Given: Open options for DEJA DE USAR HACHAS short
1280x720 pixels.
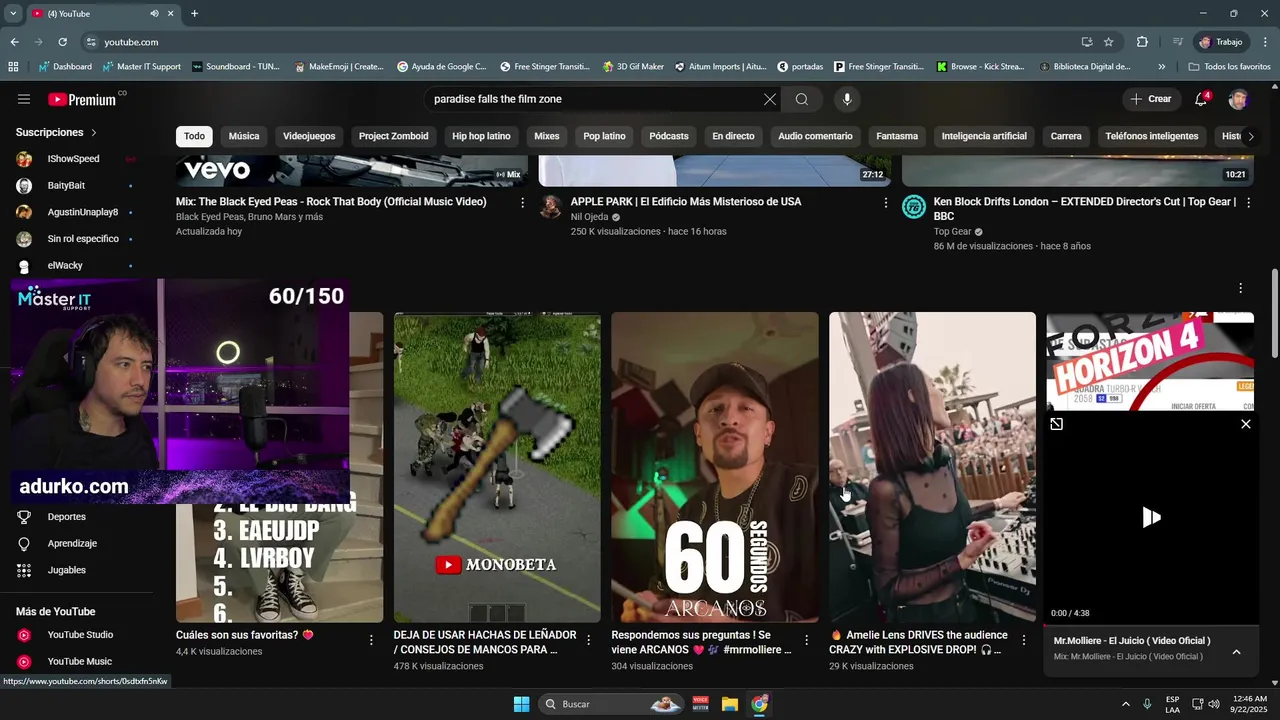Looking at the screenshot, I should click(x=588, y=640).
